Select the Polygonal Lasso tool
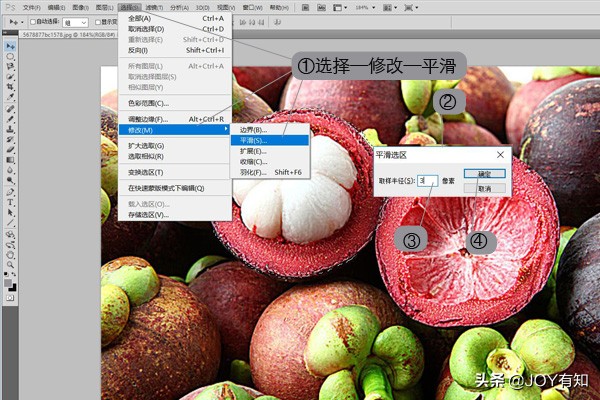Image resolution: width=600 pixels, height=400 pixels. (x=10, y=67)
